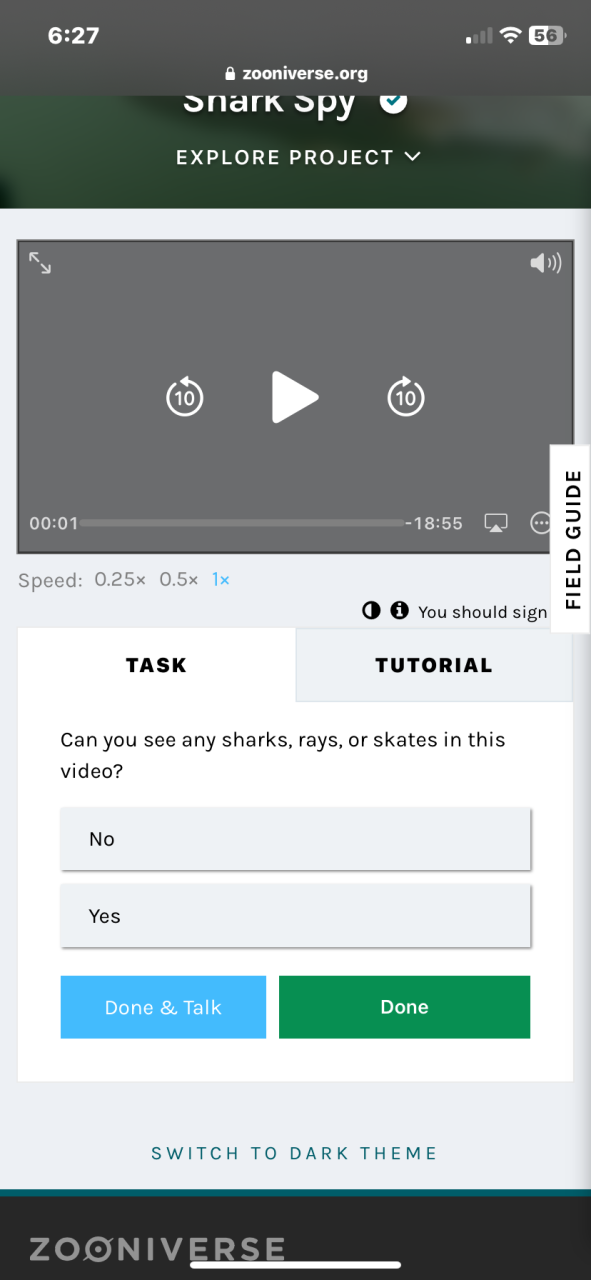Toggle the contrast invert icon
591x1280 pixels.
371,610
